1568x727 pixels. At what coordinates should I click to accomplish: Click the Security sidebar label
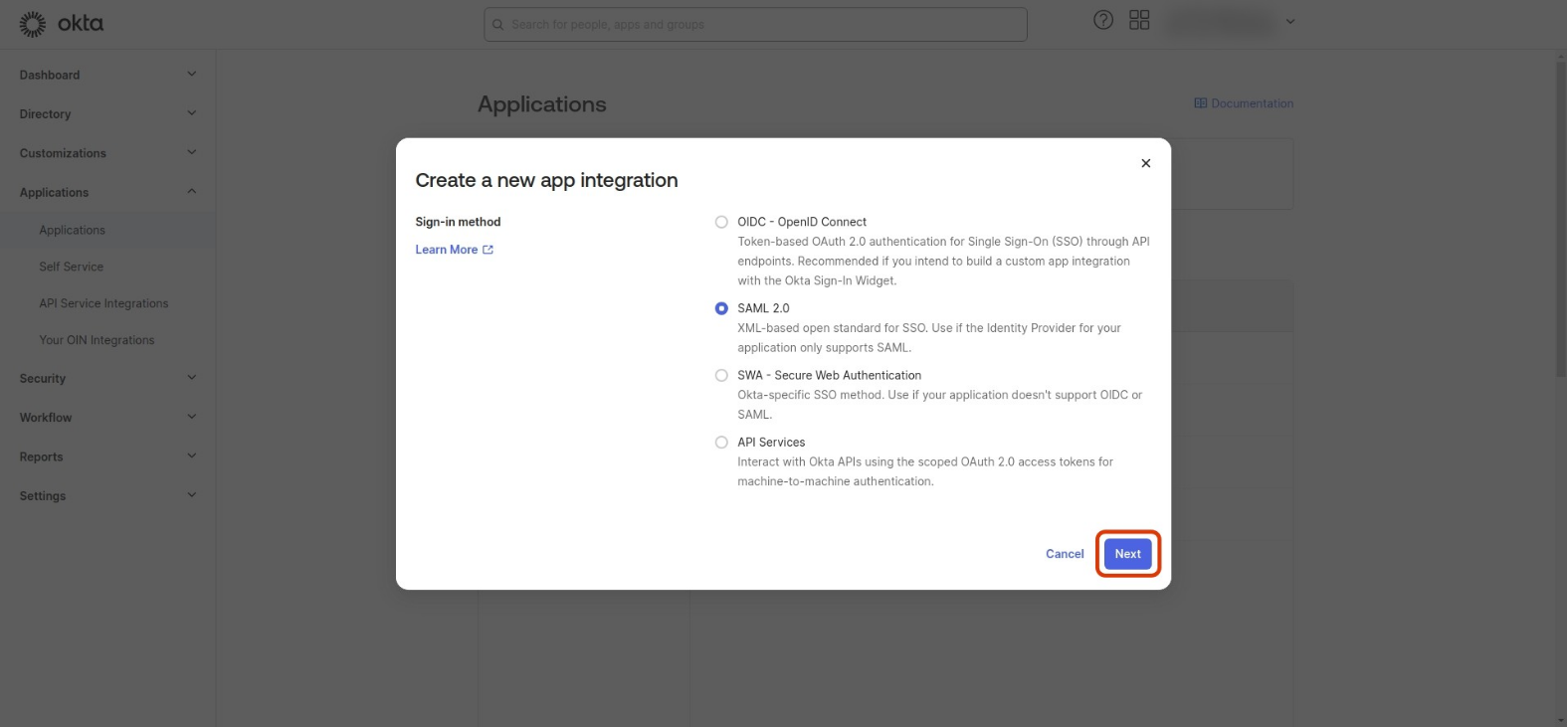coord(43,379)
